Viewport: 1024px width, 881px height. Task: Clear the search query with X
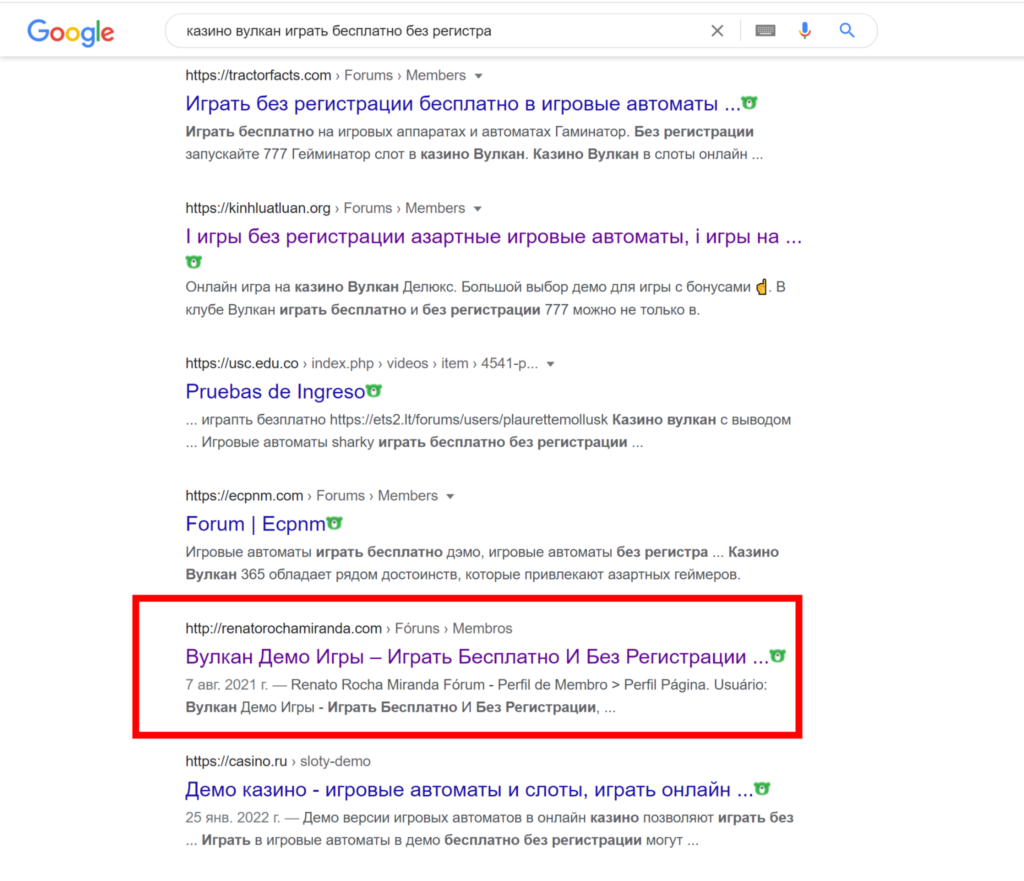tap(717, 31)
